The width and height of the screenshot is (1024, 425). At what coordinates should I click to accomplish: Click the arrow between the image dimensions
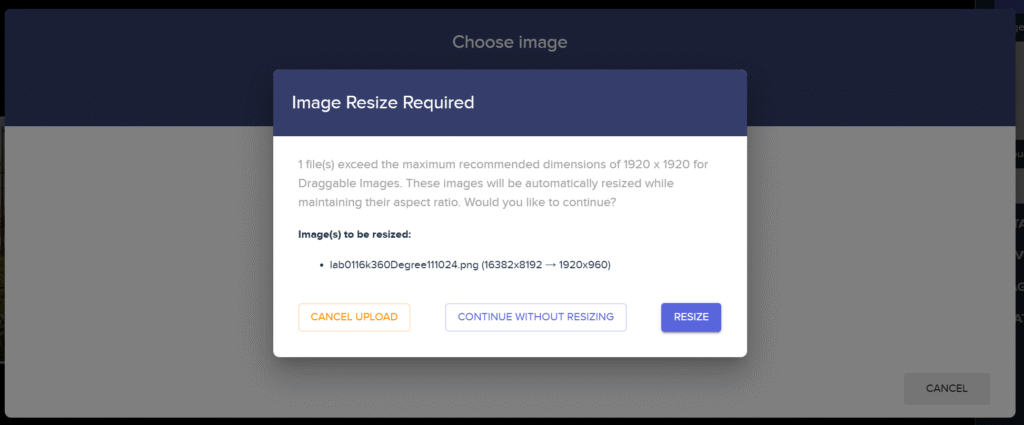click(551, 266)
